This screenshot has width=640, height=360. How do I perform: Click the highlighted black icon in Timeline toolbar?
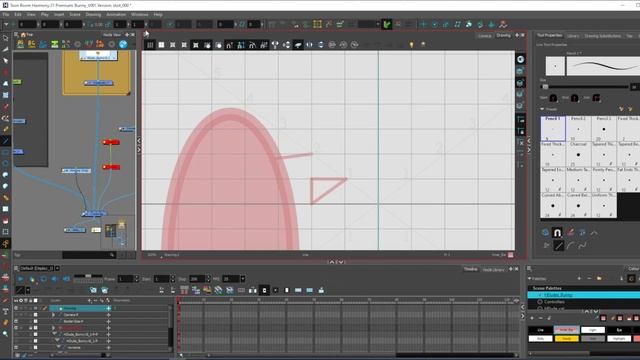tap(264, 290)
